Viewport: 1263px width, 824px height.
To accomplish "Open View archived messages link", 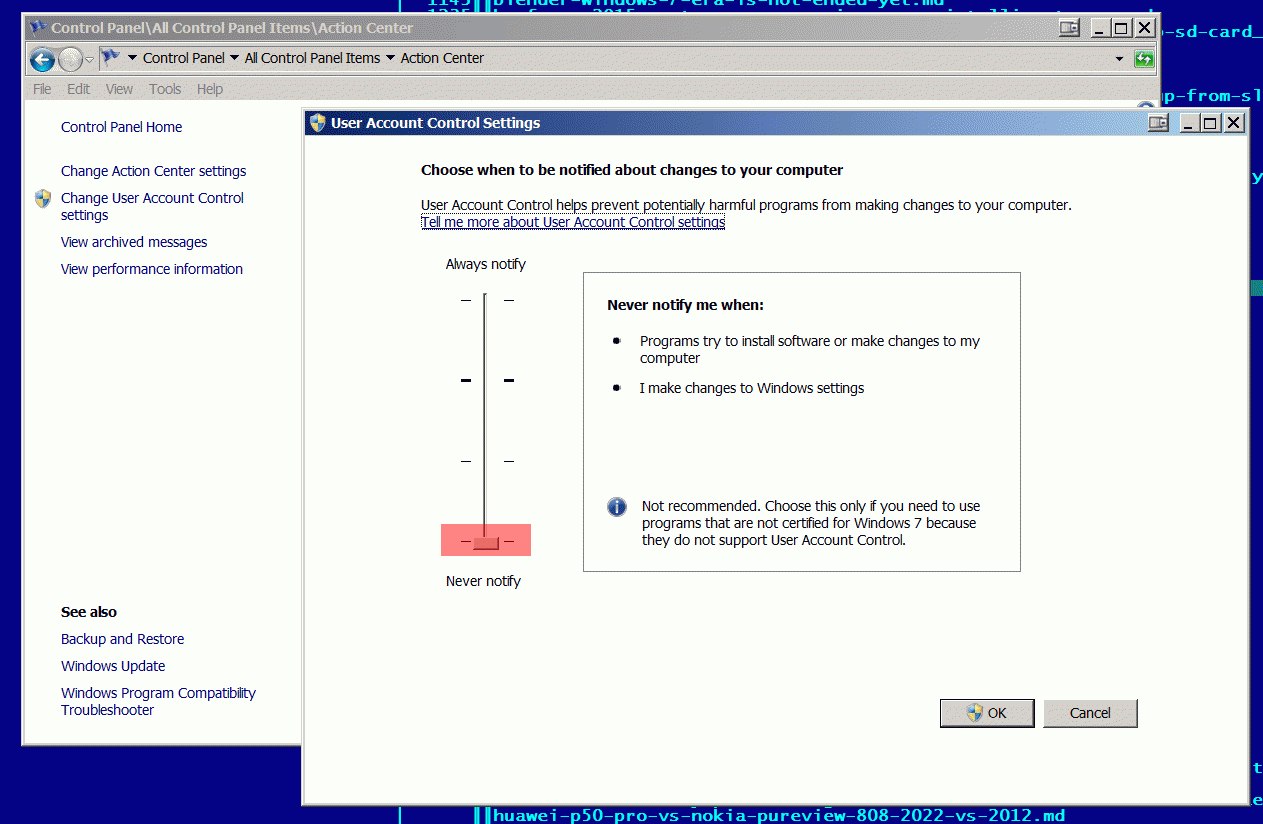I will point(134,242).
